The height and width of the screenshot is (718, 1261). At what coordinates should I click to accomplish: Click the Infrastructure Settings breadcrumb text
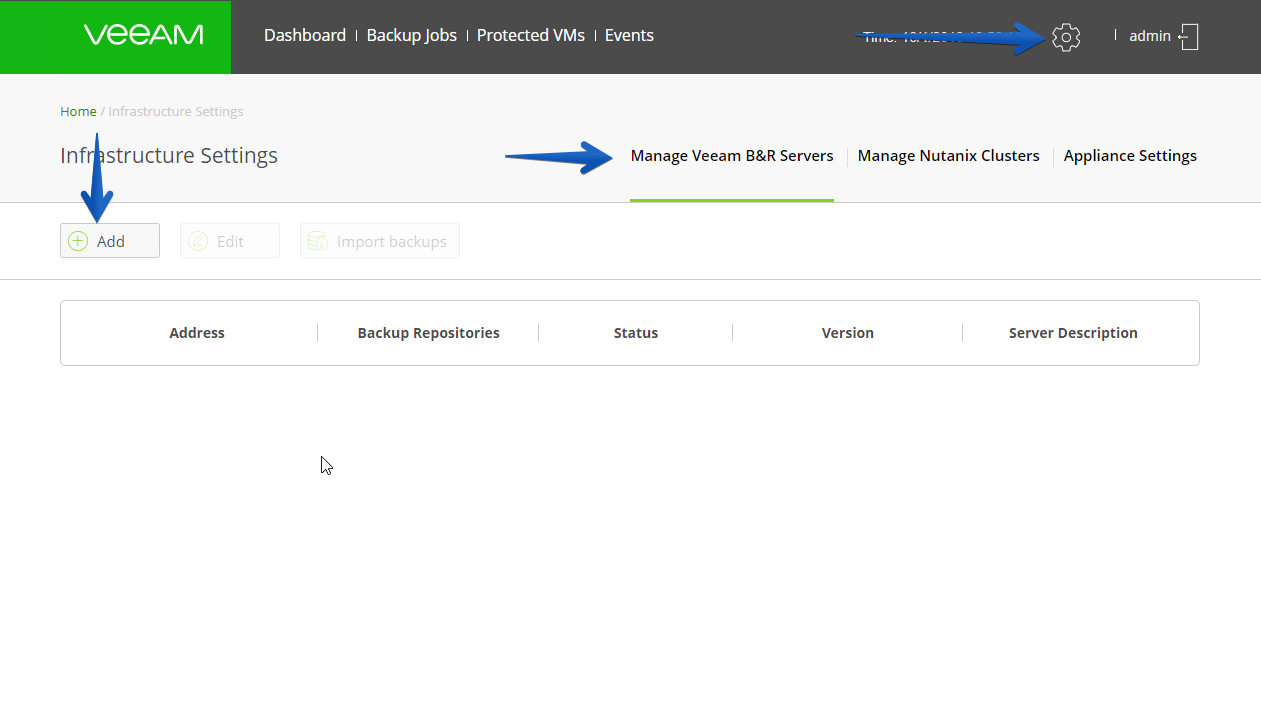click(x=176, y=111)
